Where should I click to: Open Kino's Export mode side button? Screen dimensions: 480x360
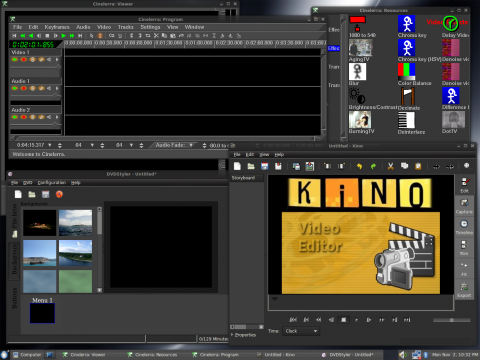coord(464,290)
